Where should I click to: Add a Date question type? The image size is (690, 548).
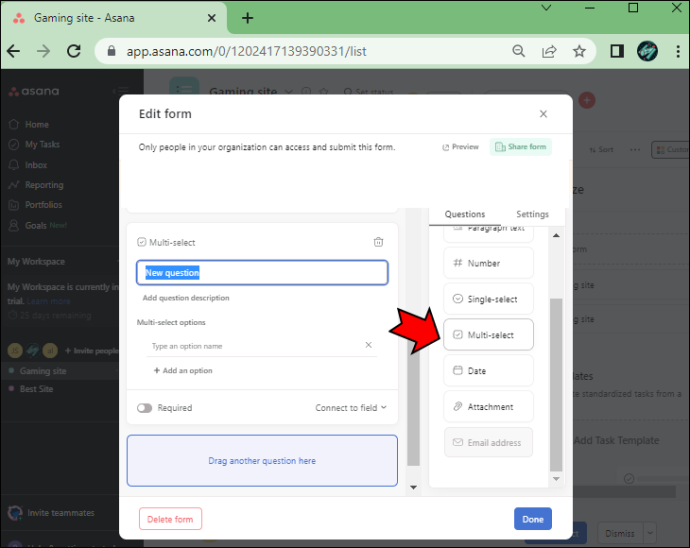point(488,371)
